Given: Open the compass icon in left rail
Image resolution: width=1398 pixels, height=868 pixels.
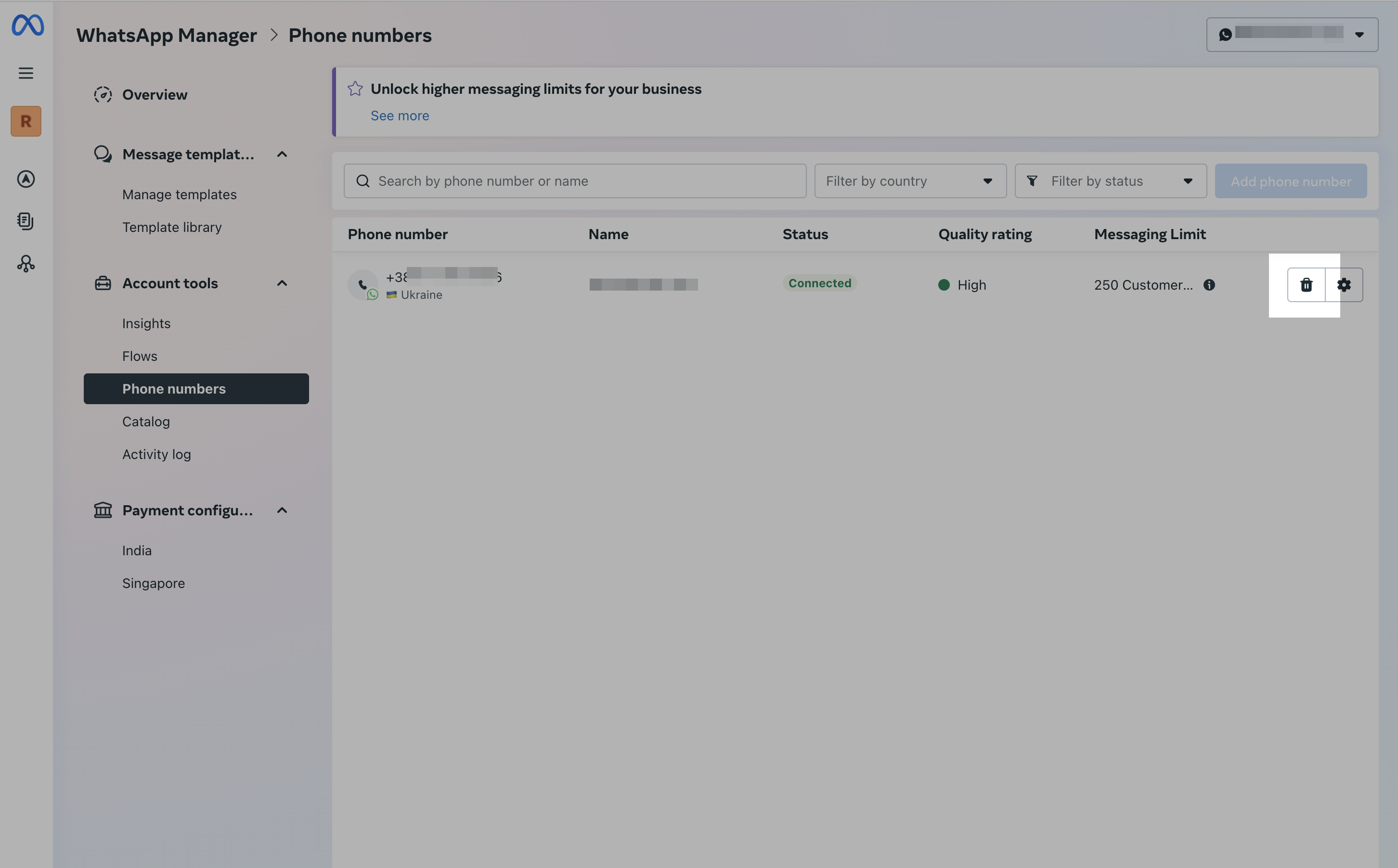Looking at the screenshot, I should pos(26,179).
